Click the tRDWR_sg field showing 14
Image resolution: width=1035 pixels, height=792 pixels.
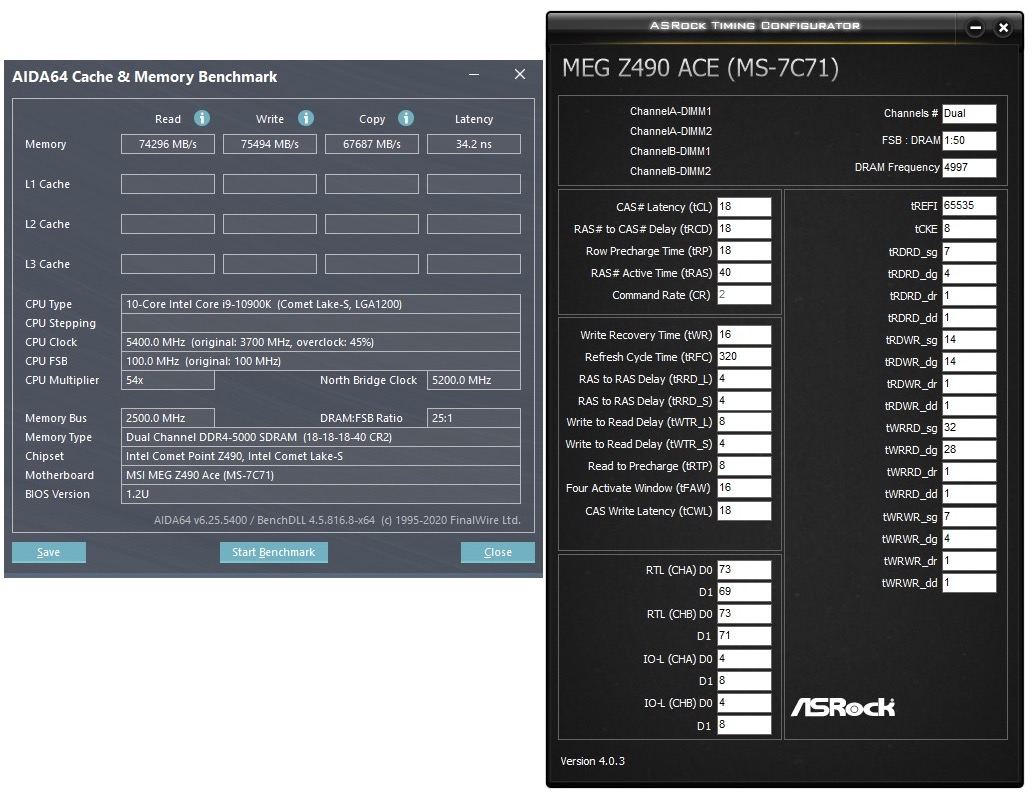click(x=969, y=340)
